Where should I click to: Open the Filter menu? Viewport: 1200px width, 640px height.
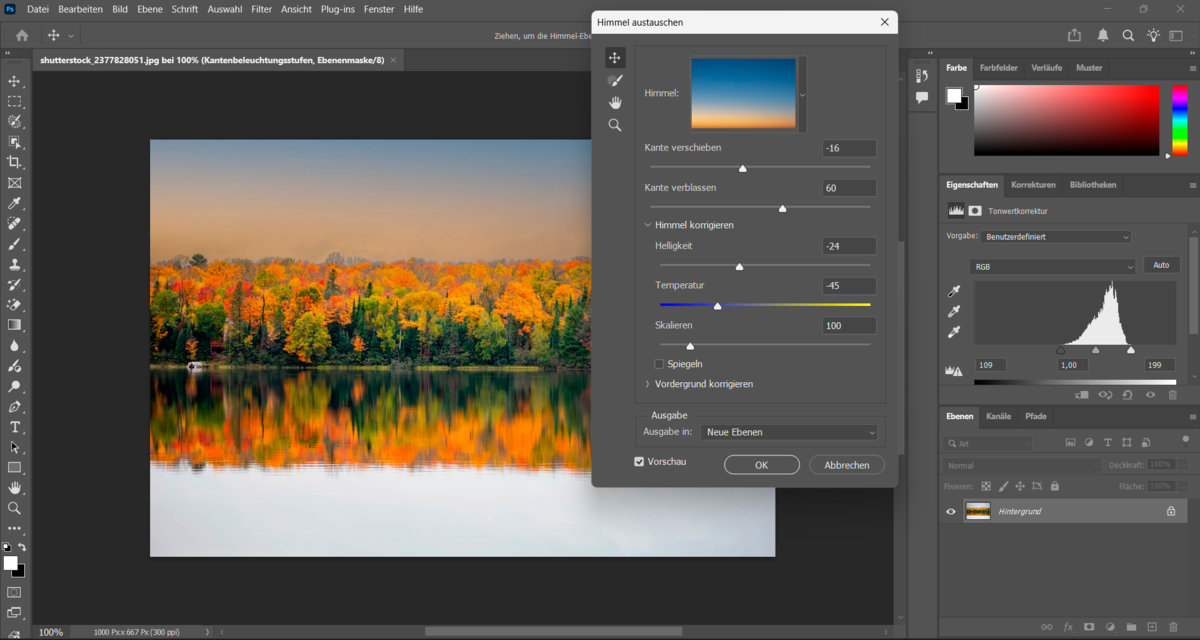click(x=261, y=9)
